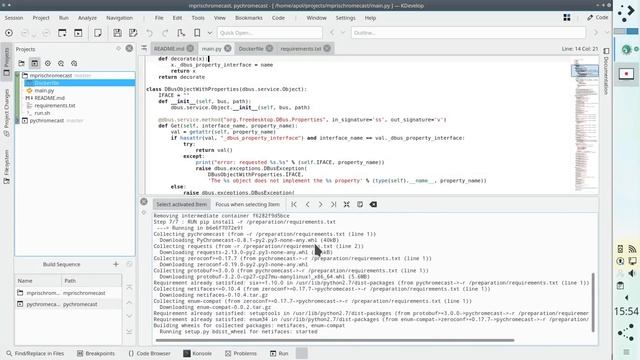The image size is (640, 360).
Task: Toggle the Documentation side panel tab
Action: [x=606, y=71]
